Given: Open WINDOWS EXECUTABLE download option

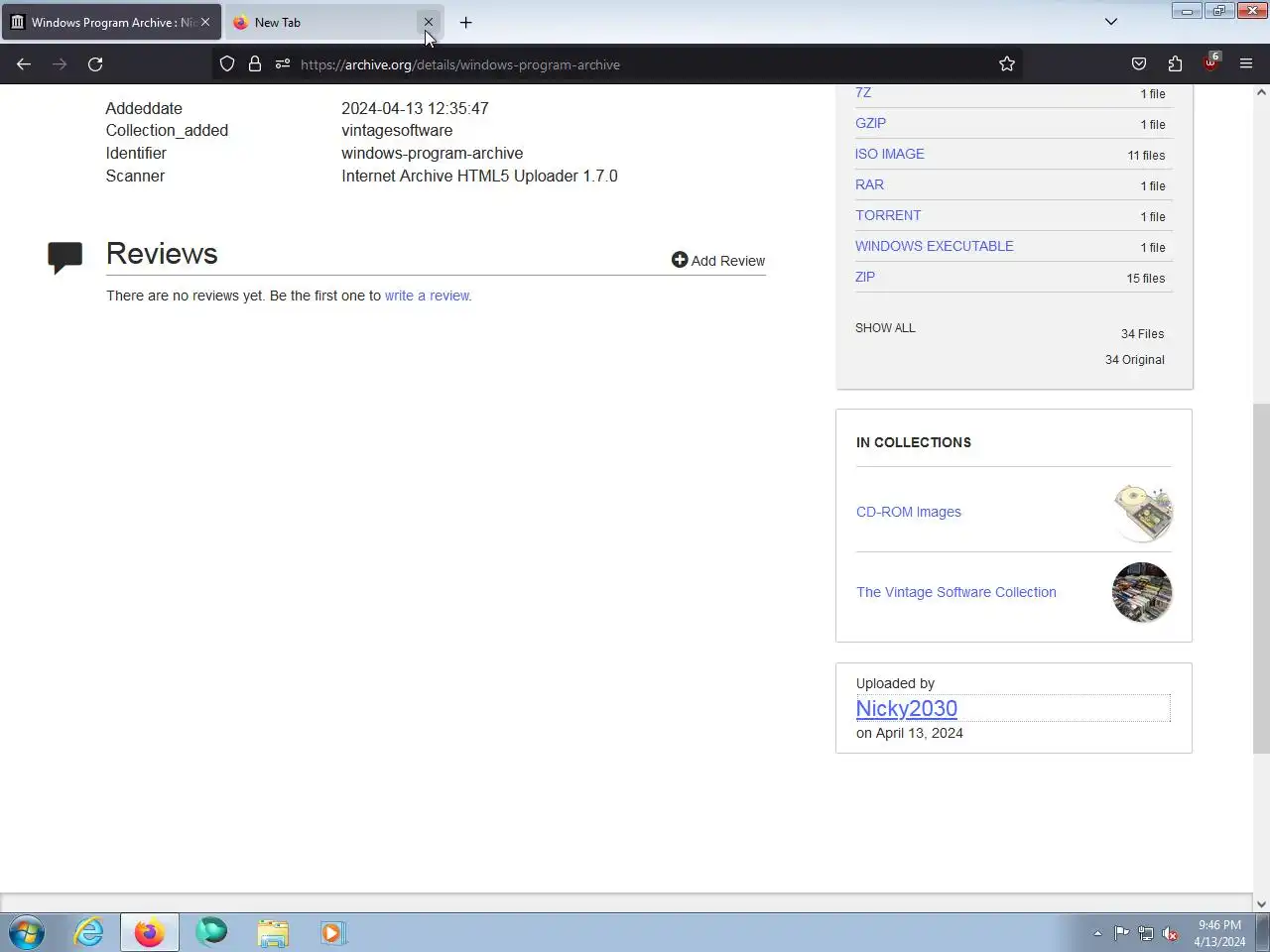Looking at the screenshot, I should tap(935, 246).
